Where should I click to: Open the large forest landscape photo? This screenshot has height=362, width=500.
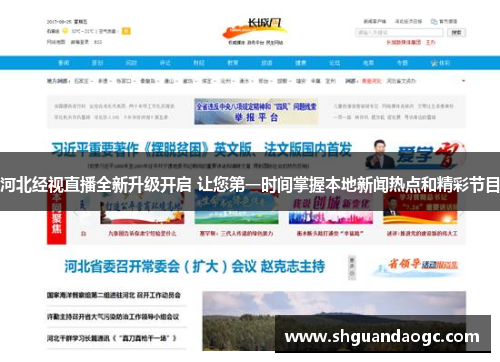pyautogui.click(x=334, y=321)
